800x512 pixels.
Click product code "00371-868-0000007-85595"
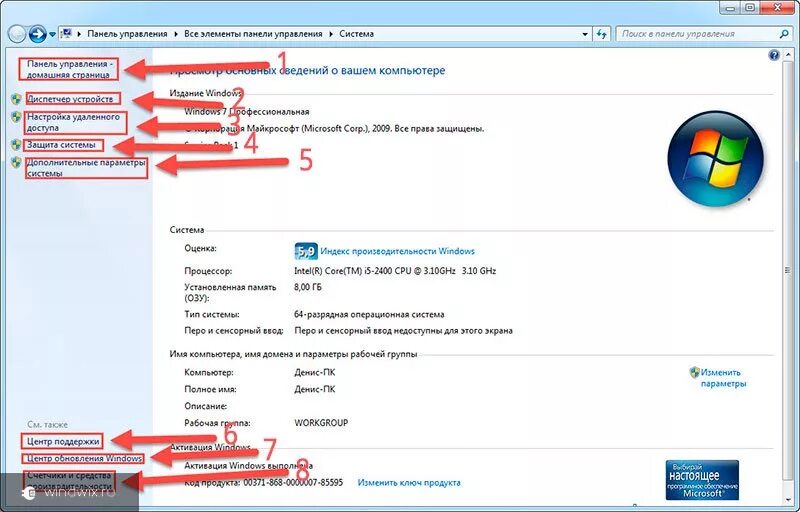point(293,482)
